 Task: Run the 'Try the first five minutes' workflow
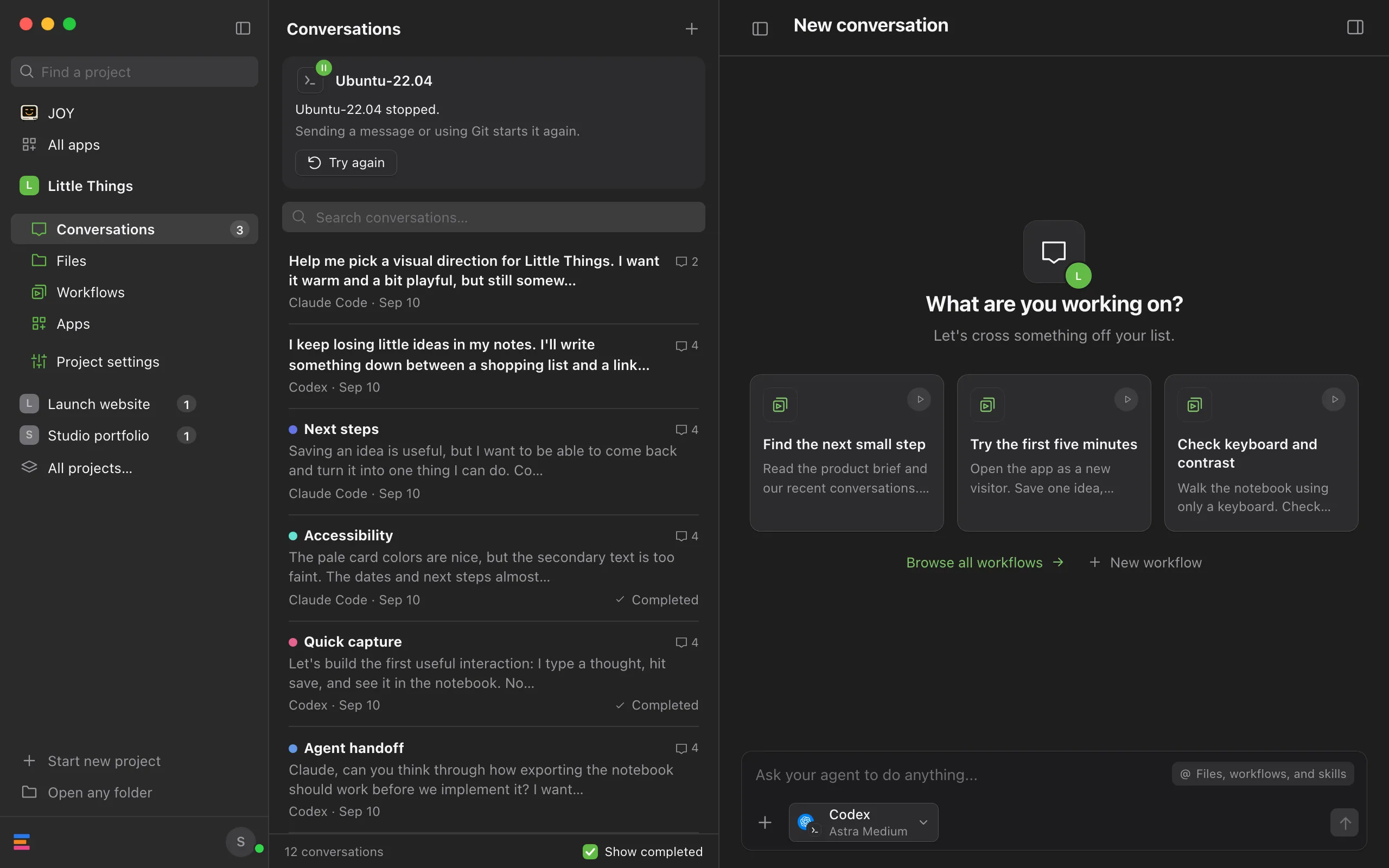click(x=1127, y=400)
